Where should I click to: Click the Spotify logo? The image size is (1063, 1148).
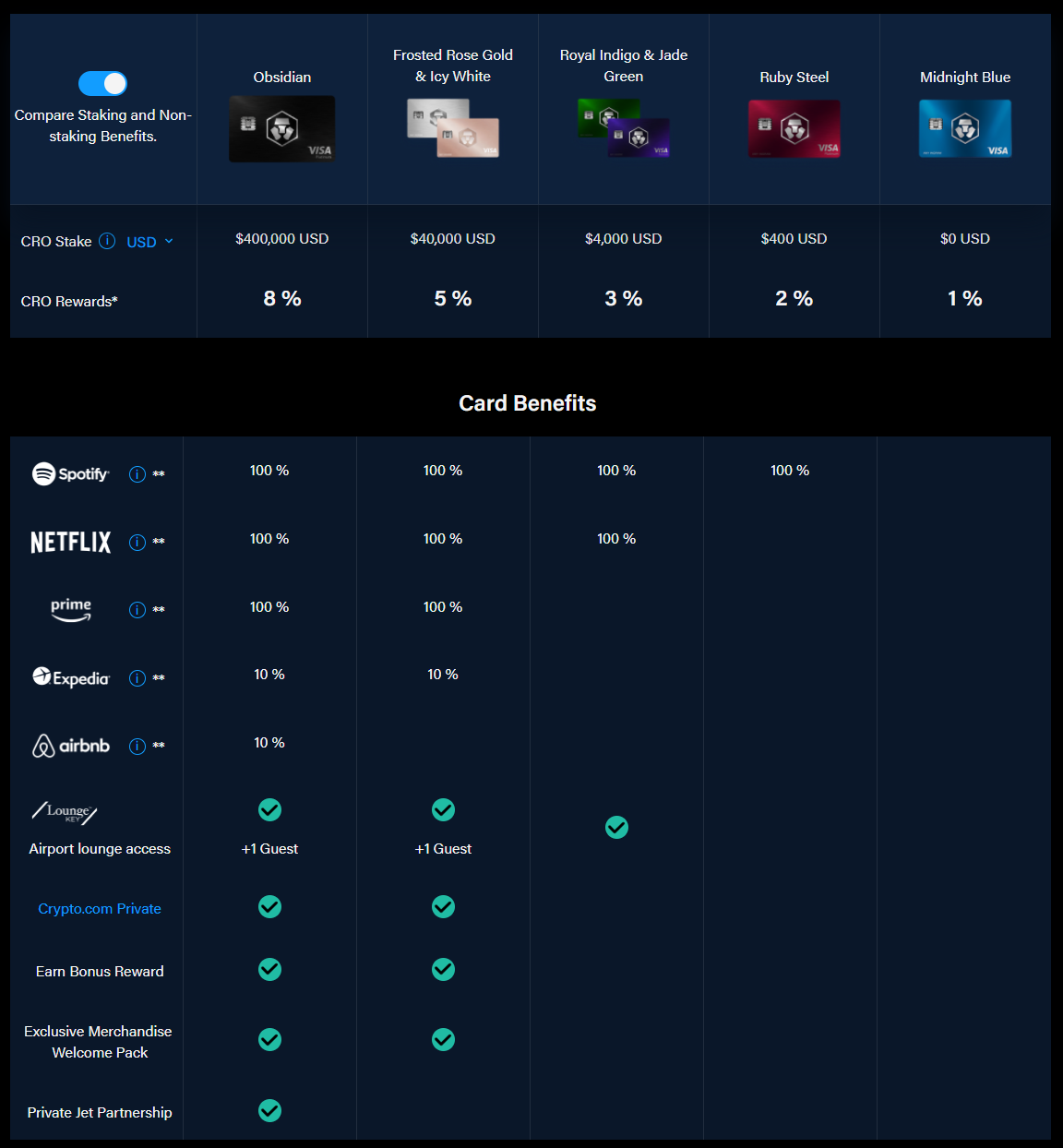pos(71,474)
